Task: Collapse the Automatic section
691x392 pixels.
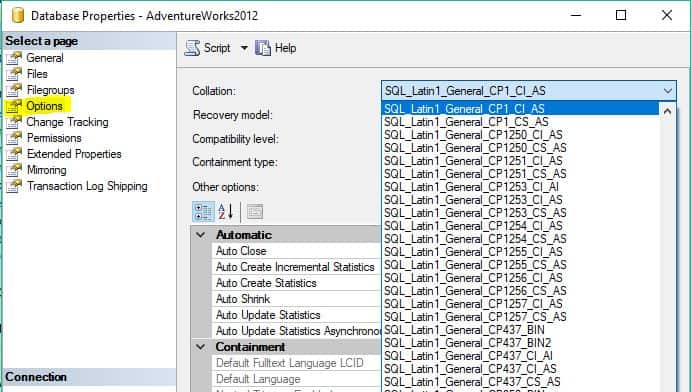Action: [201, 235]
